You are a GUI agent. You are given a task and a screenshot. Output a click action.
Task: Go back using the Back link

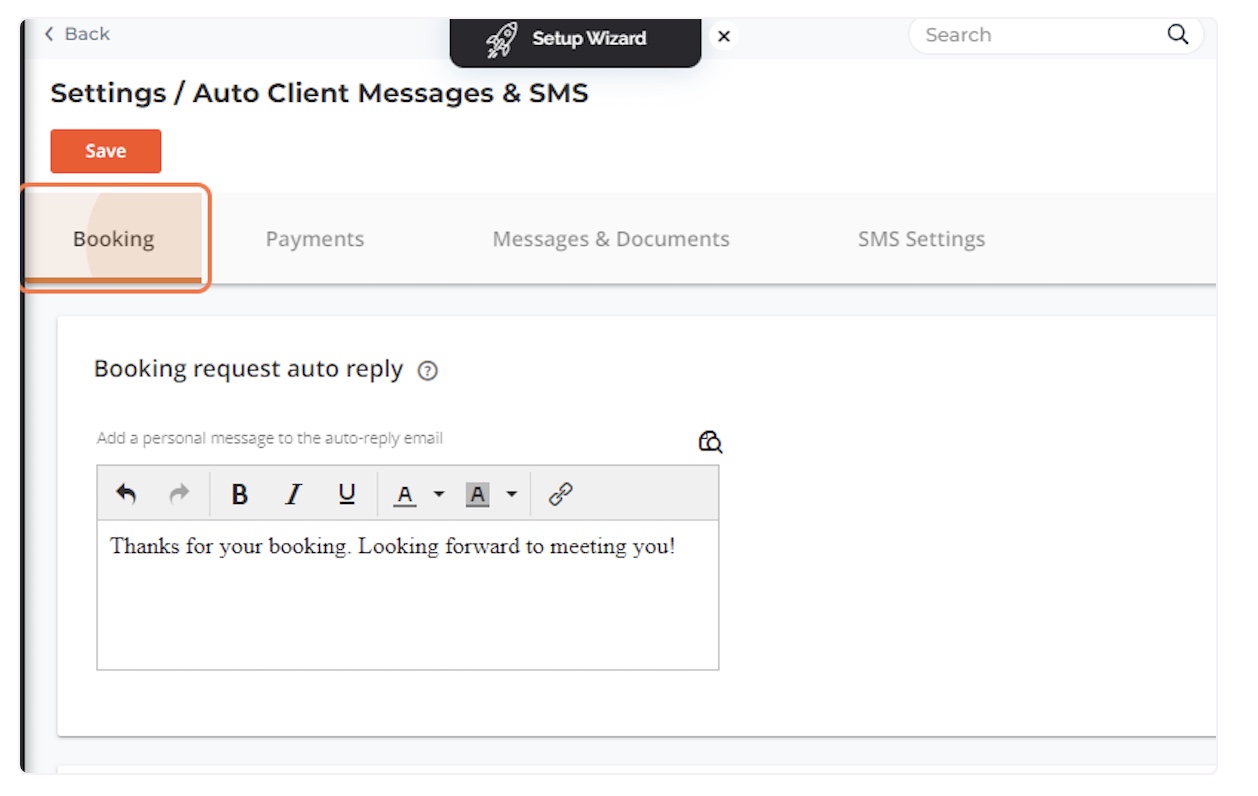tap(77, 34)
